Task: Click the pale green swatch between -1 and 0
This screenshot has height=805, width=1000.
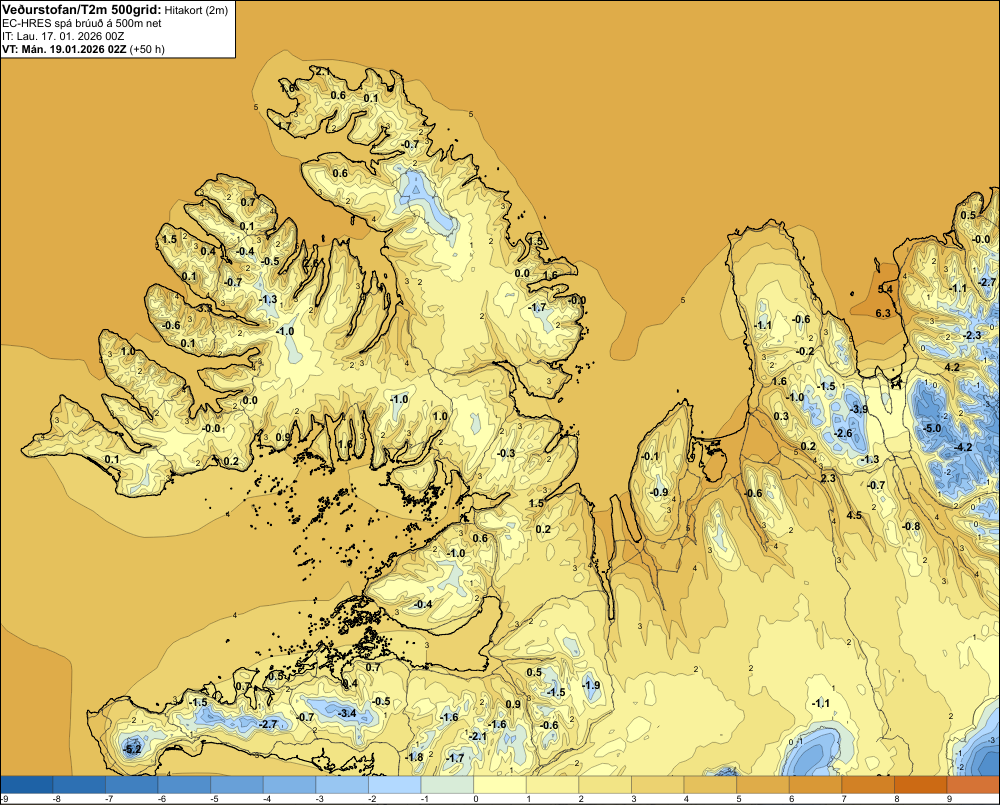Action: point(447,784)
